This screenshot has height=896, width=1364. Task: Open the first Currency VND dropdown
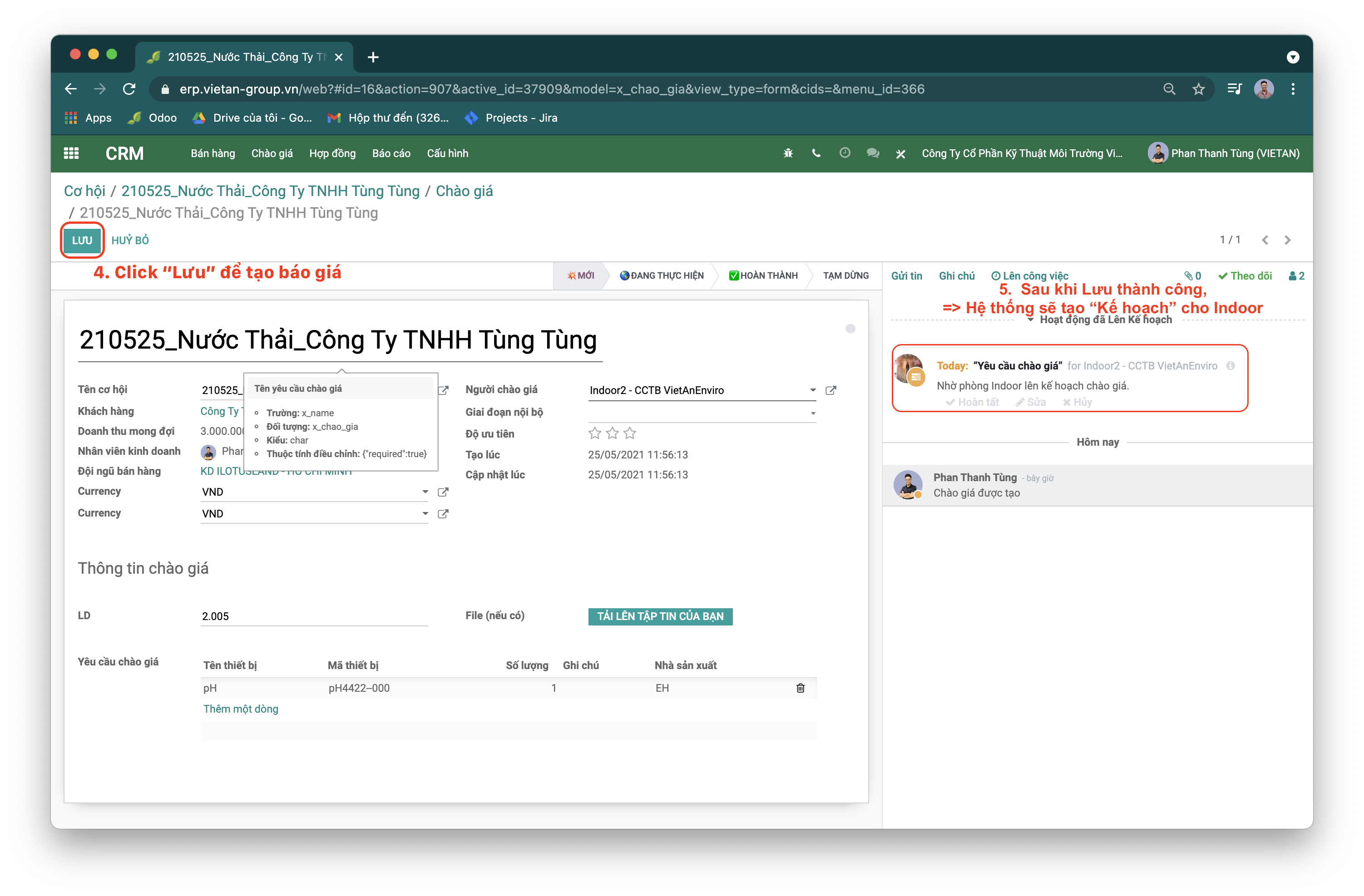[x=425, y=492]
